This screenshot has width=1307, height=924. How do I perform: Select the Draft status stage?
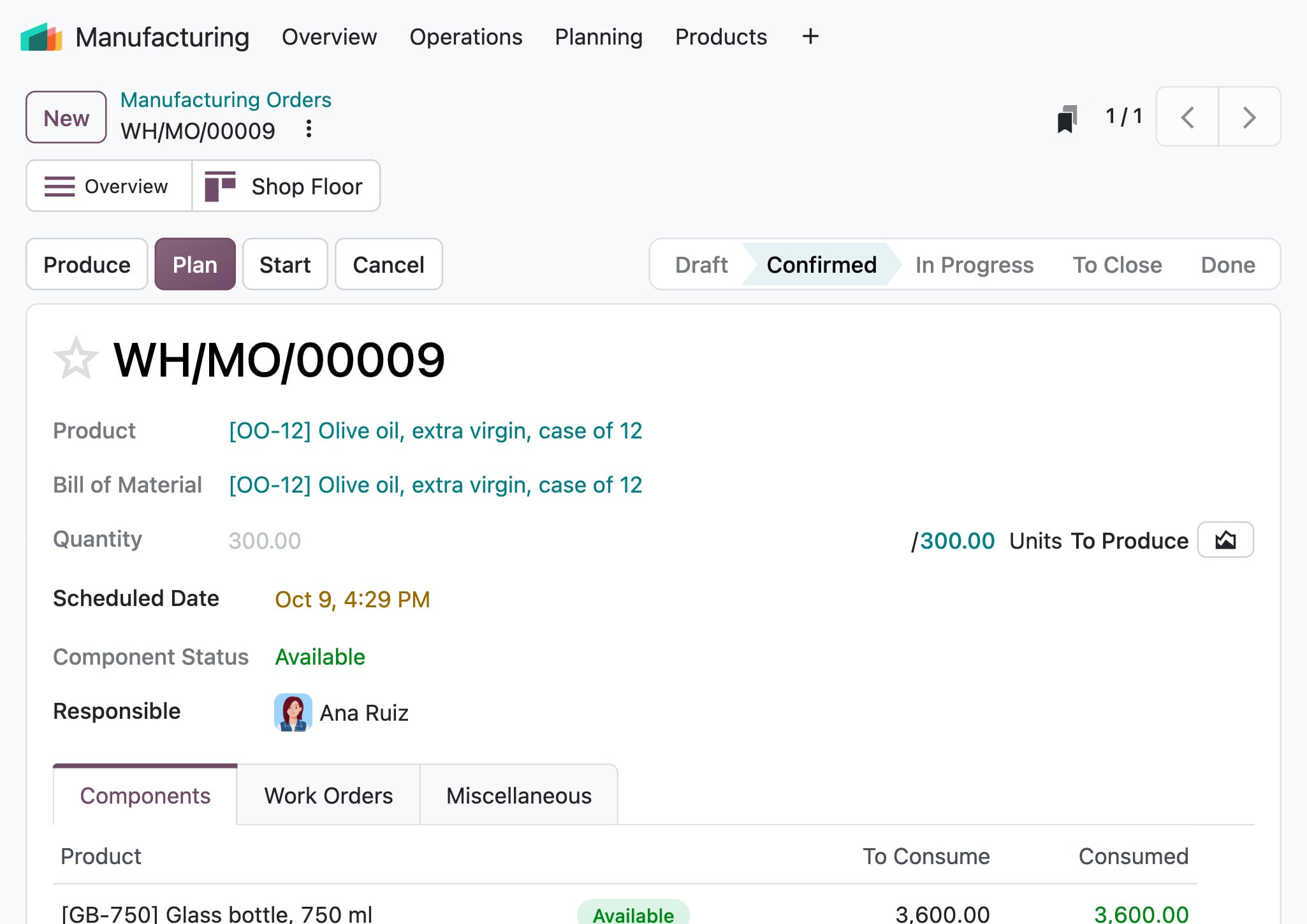[701, 264]
